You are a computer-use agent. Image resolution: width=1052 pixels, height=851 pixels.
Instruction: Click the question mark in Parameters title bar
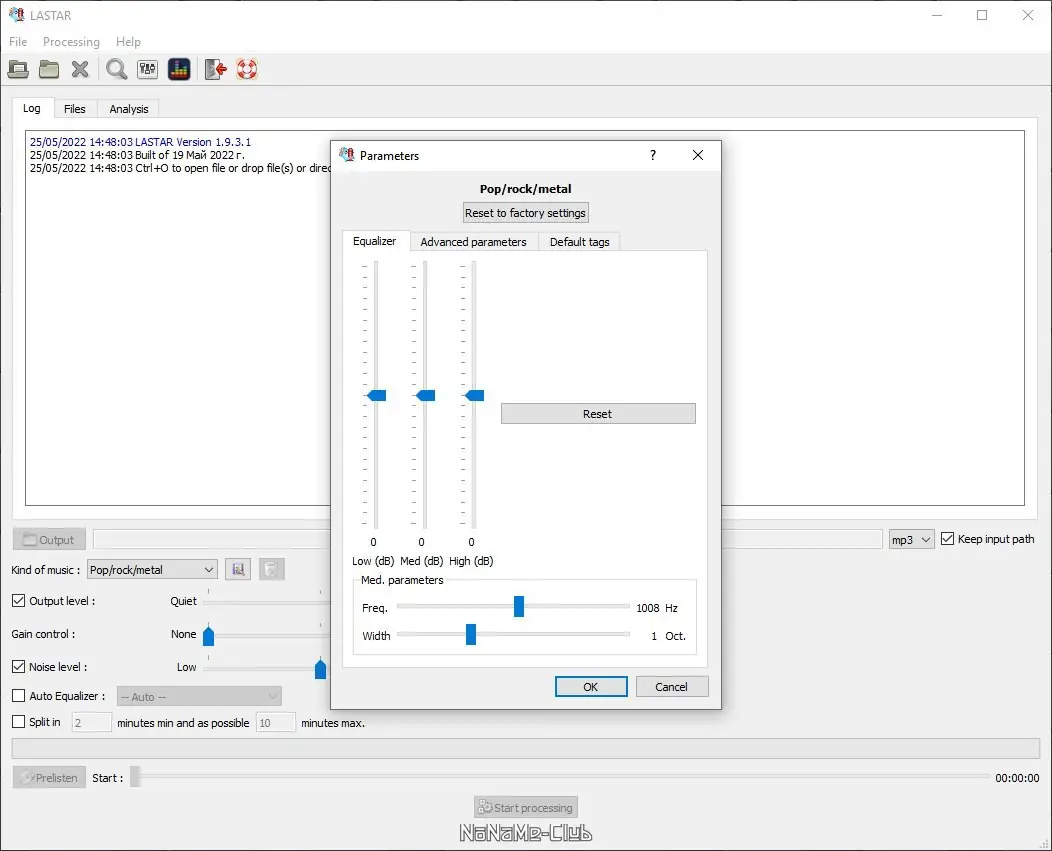point(653,155)
